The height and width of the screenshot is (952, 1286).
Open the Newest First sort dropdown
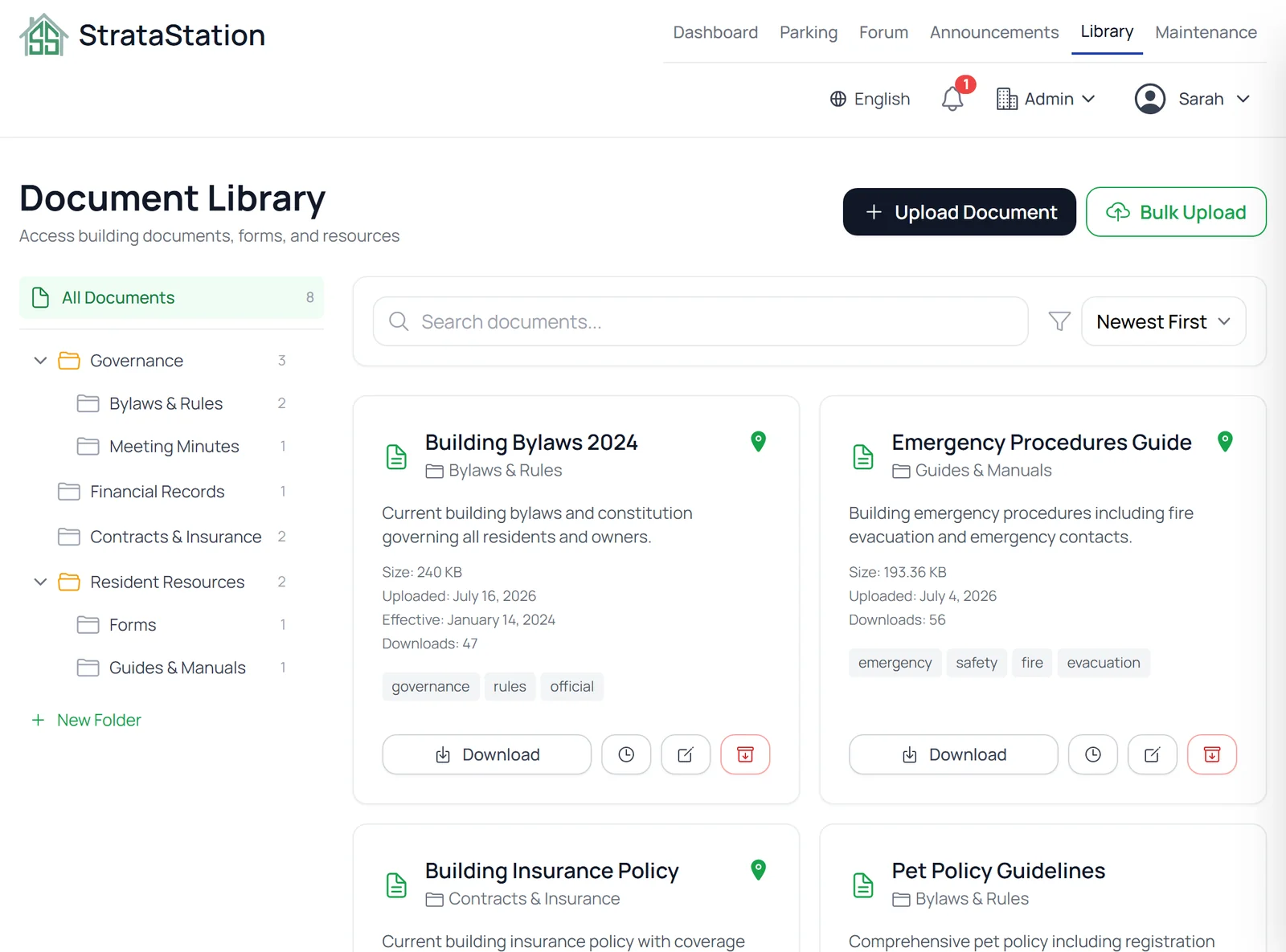(x=1163, y=321)
